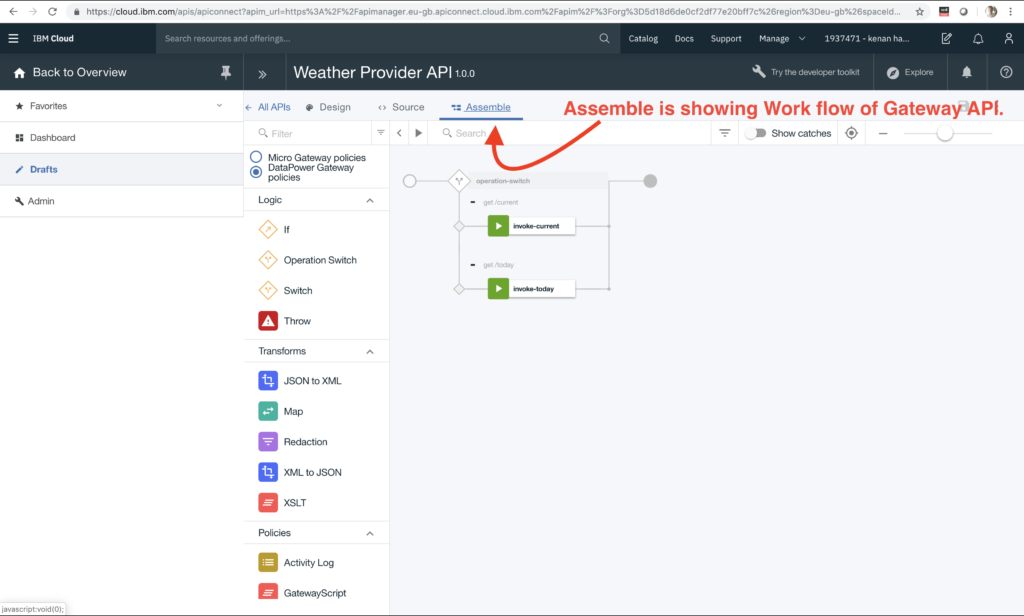Screen dimensions: 1024x616
Task: Select the Switch policy icon
Action: tap(268, 291)
